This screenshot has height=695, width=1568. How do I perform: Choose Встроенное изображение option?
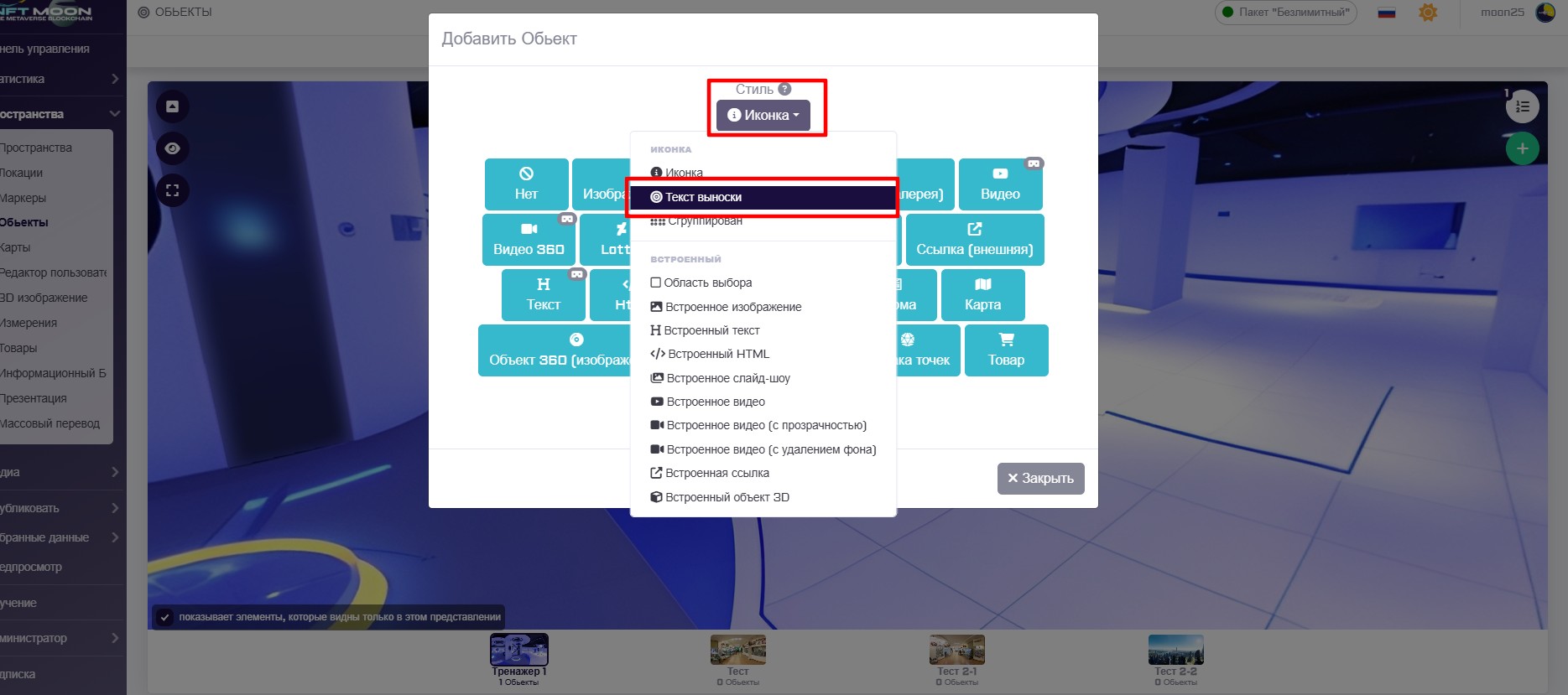click(763, 307)
